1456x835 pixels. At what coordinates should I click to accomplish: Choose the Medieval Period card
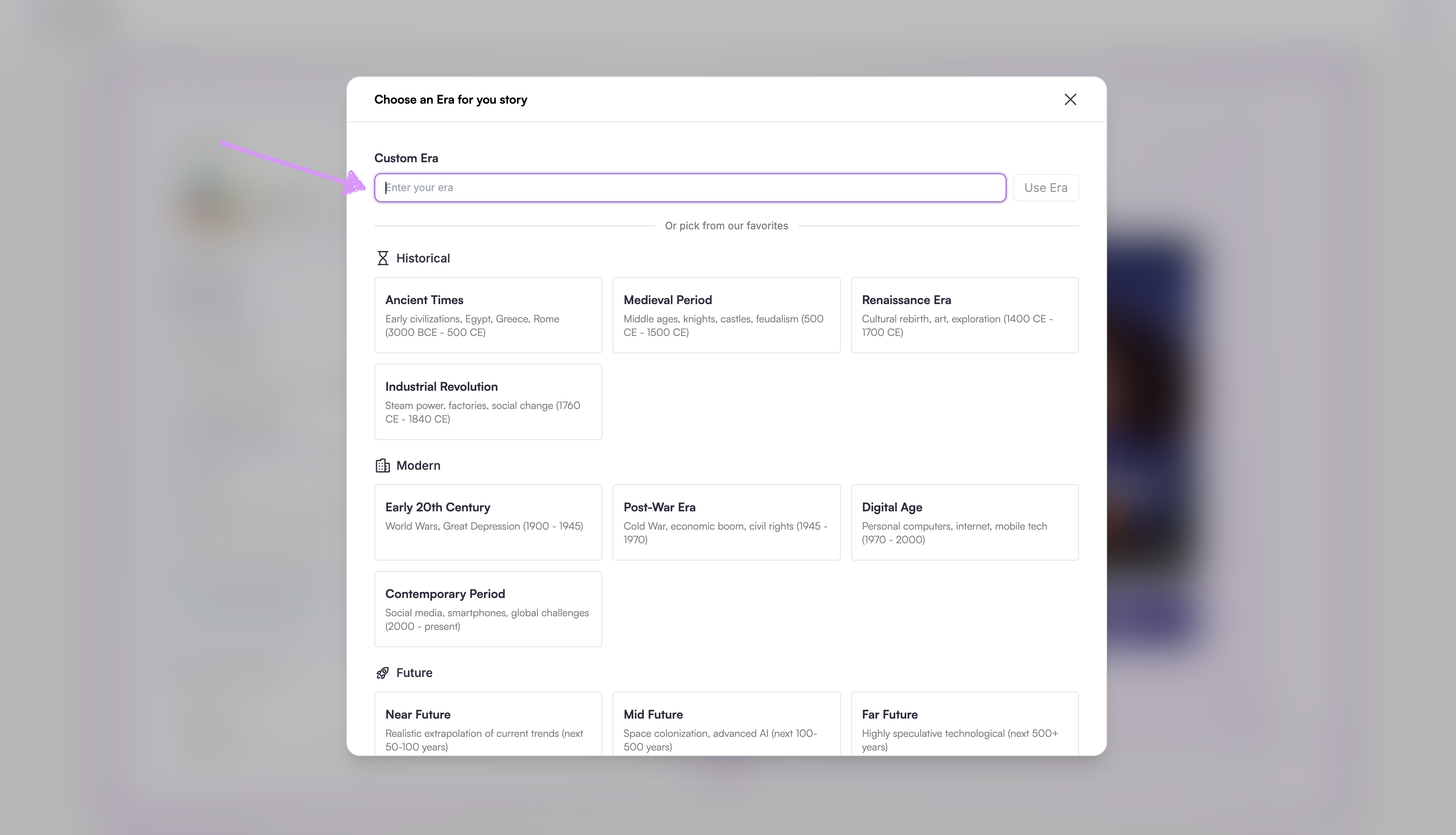pos(726,315)
